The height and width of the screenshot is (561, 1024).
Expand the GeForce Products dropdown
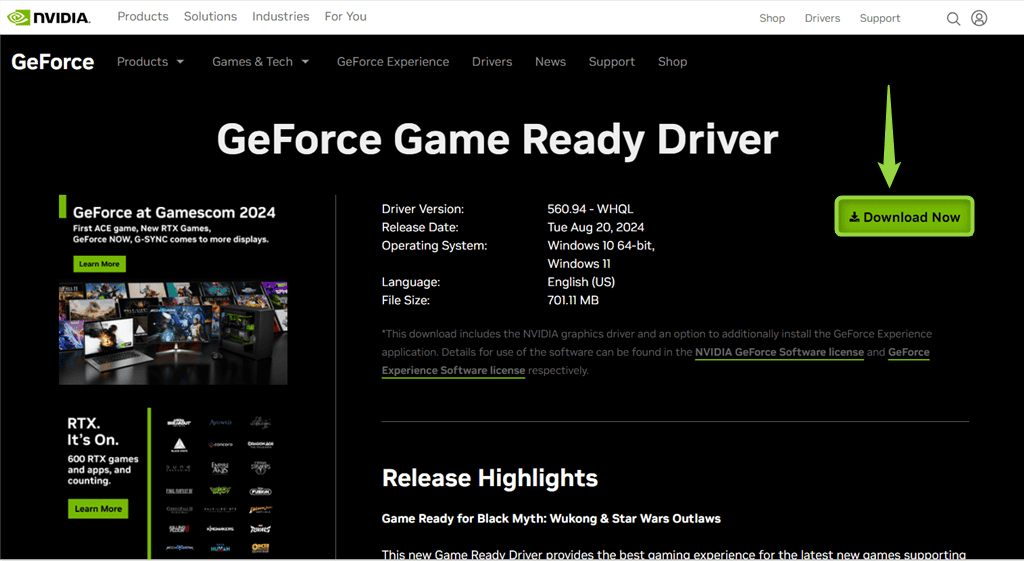pyautogui.click(x=150, y=62)
